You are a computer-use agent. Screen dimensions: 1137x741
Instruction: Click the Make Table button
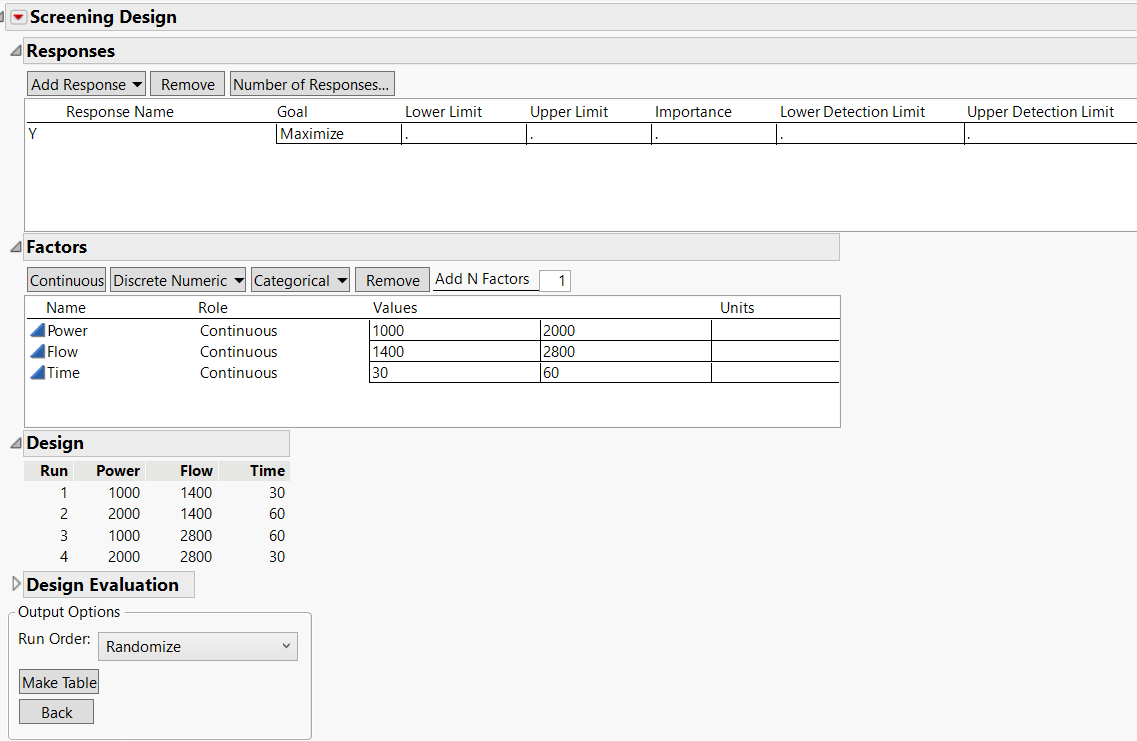(58, 681)
